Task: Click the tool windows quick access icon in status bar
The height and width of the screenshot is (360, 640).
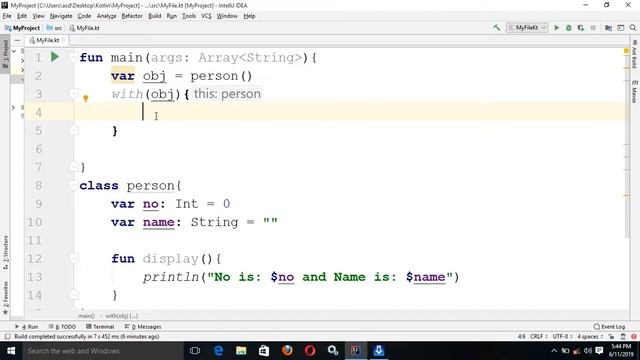Action: (7, 337)
